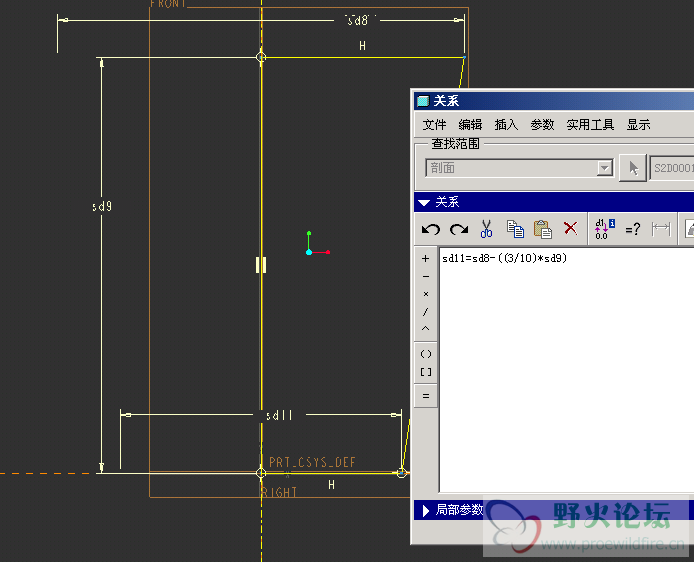The width and height of the screenshot is (694, 562).
Task: Open the 文件 menu
Action: coord(434,125)
